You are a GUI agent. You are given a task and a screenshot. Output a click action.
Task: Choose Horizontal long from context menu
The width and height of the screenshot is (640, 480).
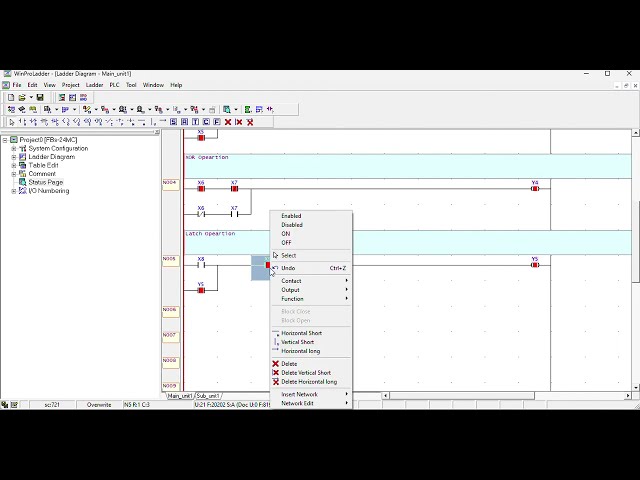(311, 351)
